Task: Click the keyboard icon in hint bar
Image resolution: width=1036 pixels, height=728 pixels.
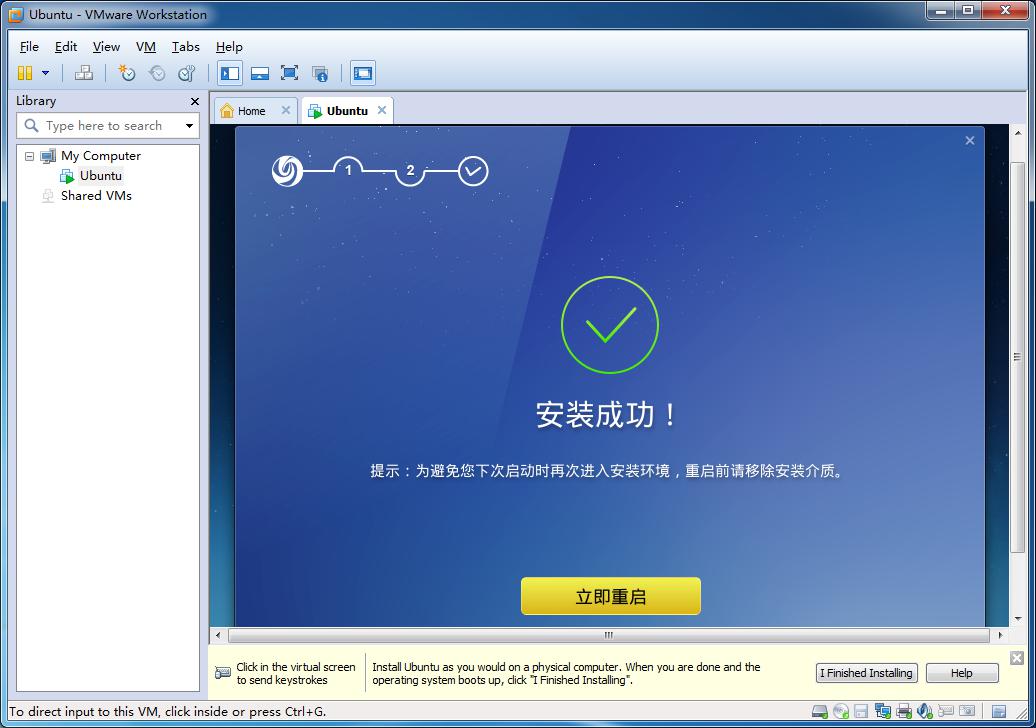Action: (x=223, y=673)
